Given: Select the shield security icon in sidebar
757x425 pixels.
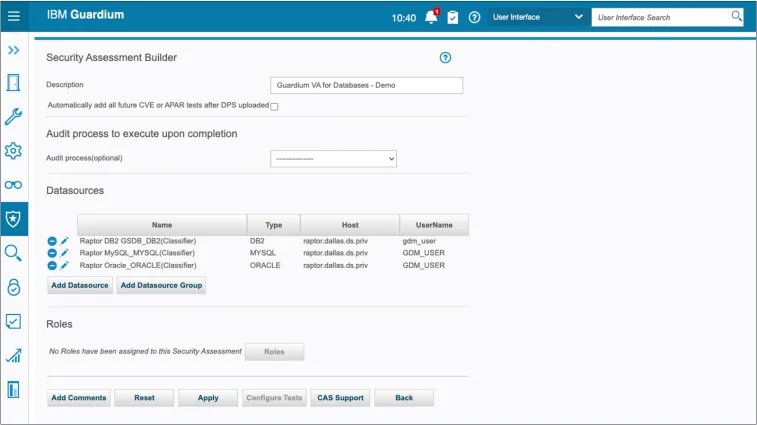Looking at the screenshot, I should pos(14,219).
